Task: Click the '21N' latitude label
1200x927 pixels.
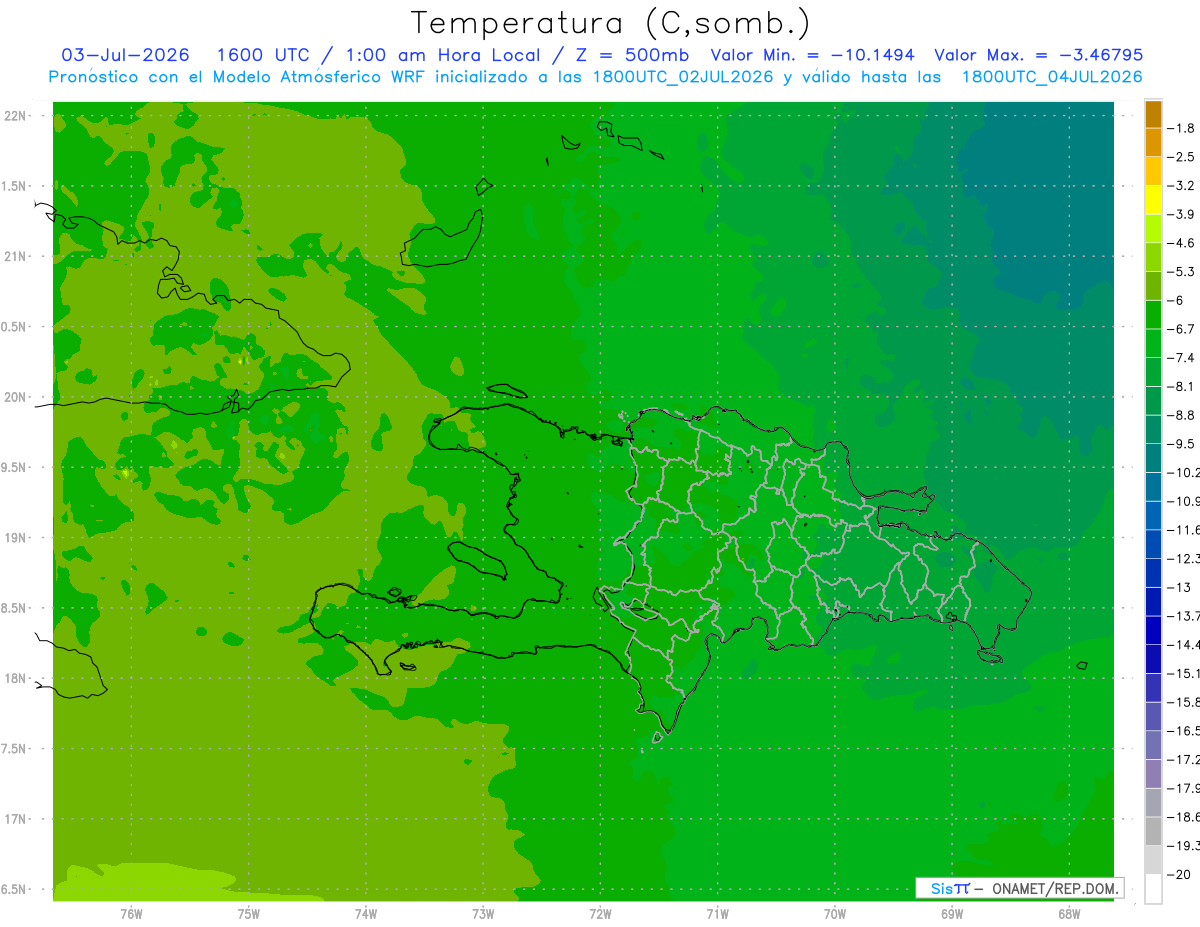Action: coord(17,257)
